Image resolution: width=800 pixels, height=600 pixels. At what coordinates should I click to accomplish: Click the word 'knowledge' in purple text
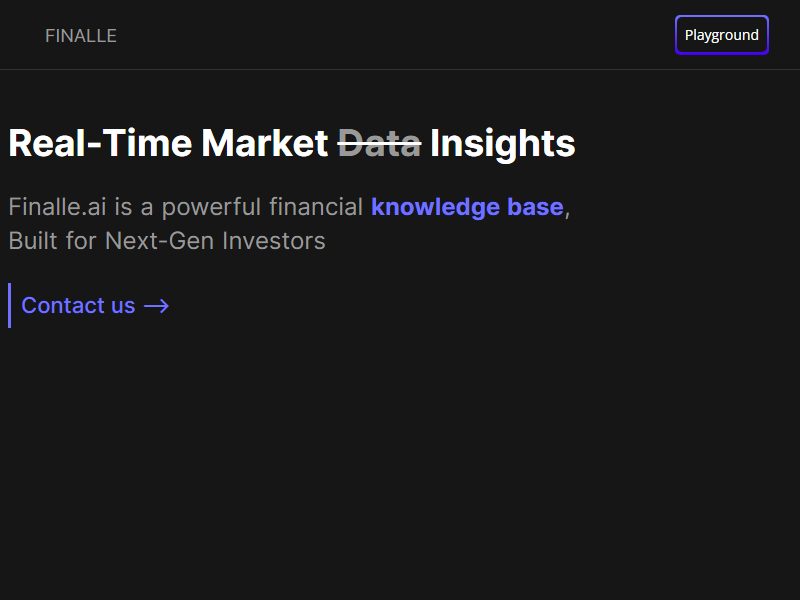tap(435, 208)
